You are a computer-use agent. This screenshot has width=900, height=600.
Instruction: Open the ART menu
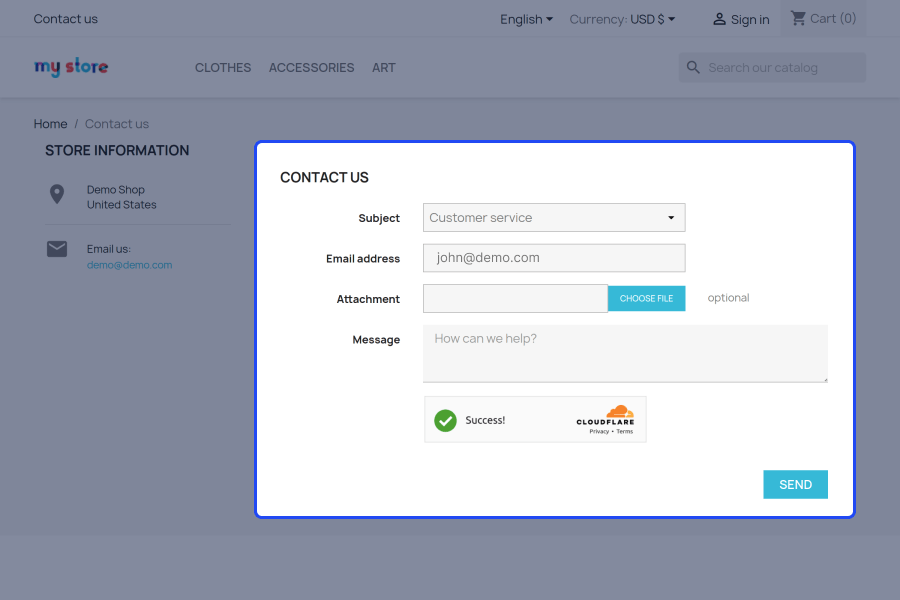(x=383, y=68)
